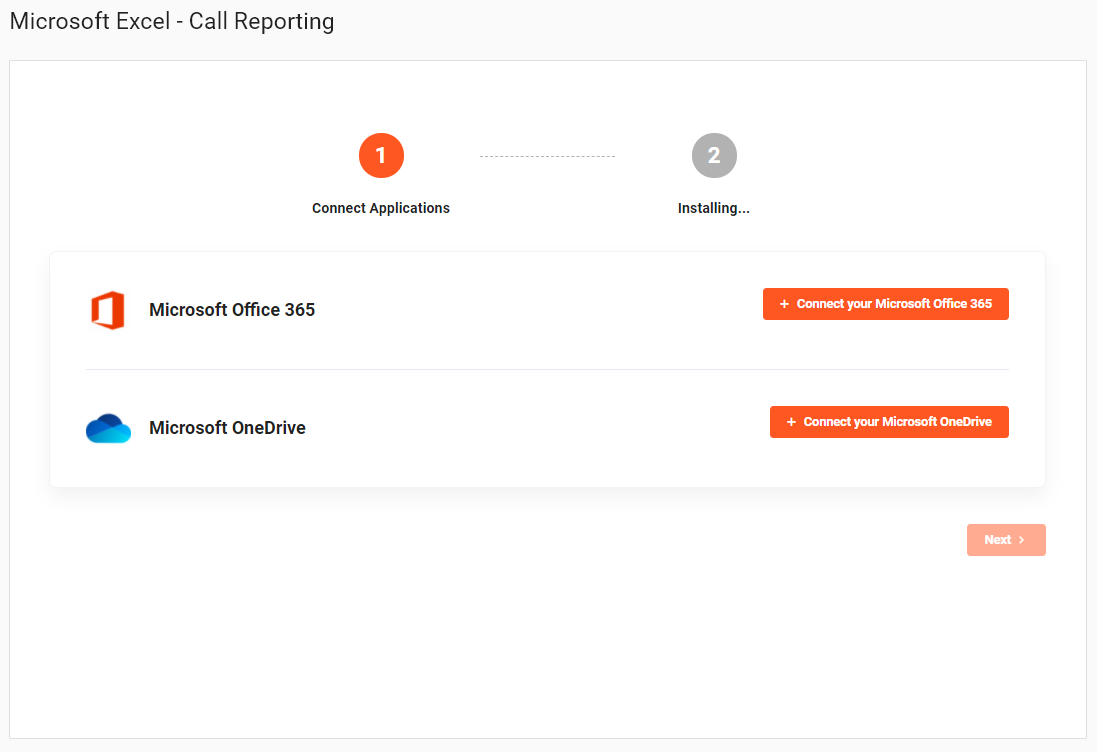1097x752 pixels.
Task: Click the 'Microsoft Excel - Call Reporting' page heading
Action: click(172, 21)
